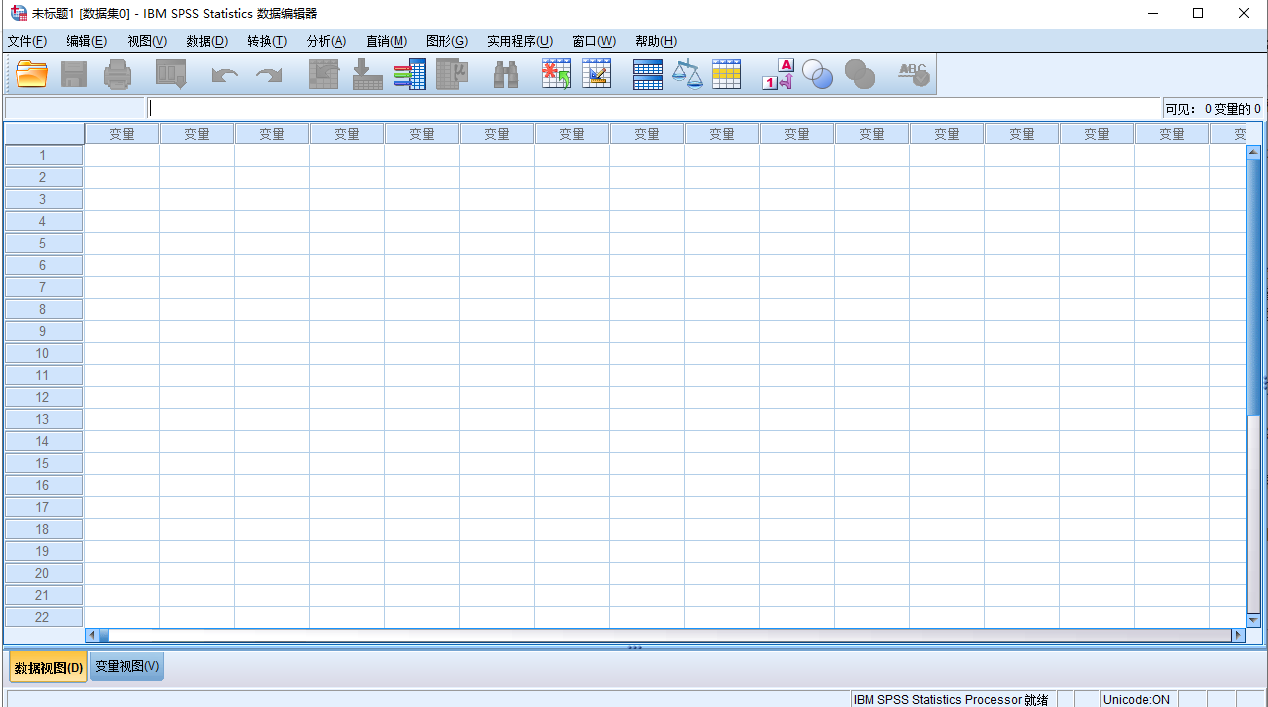The height and width of the screenshot is (707, 1268).
Task: Switch to the 变量视图(V) tab
Action: tap(127, 666)
